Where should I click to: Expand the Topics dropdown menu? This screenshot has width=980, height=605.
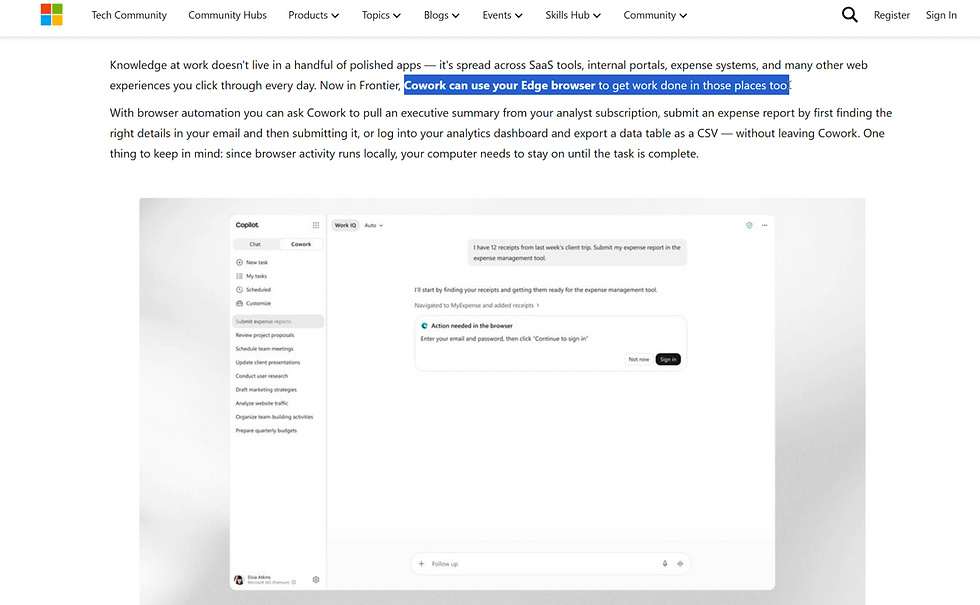click(381, 15)
